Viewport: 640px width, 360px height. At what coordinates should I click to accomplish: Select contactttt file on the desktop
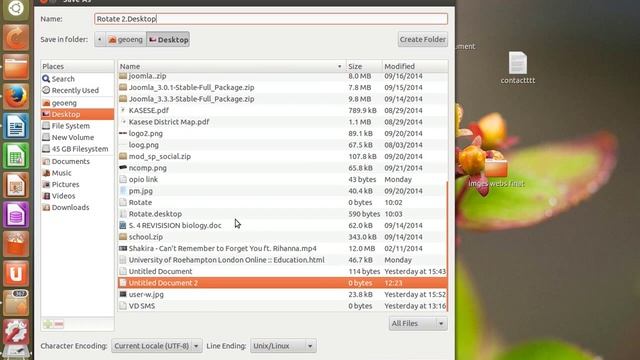(518, 67)
